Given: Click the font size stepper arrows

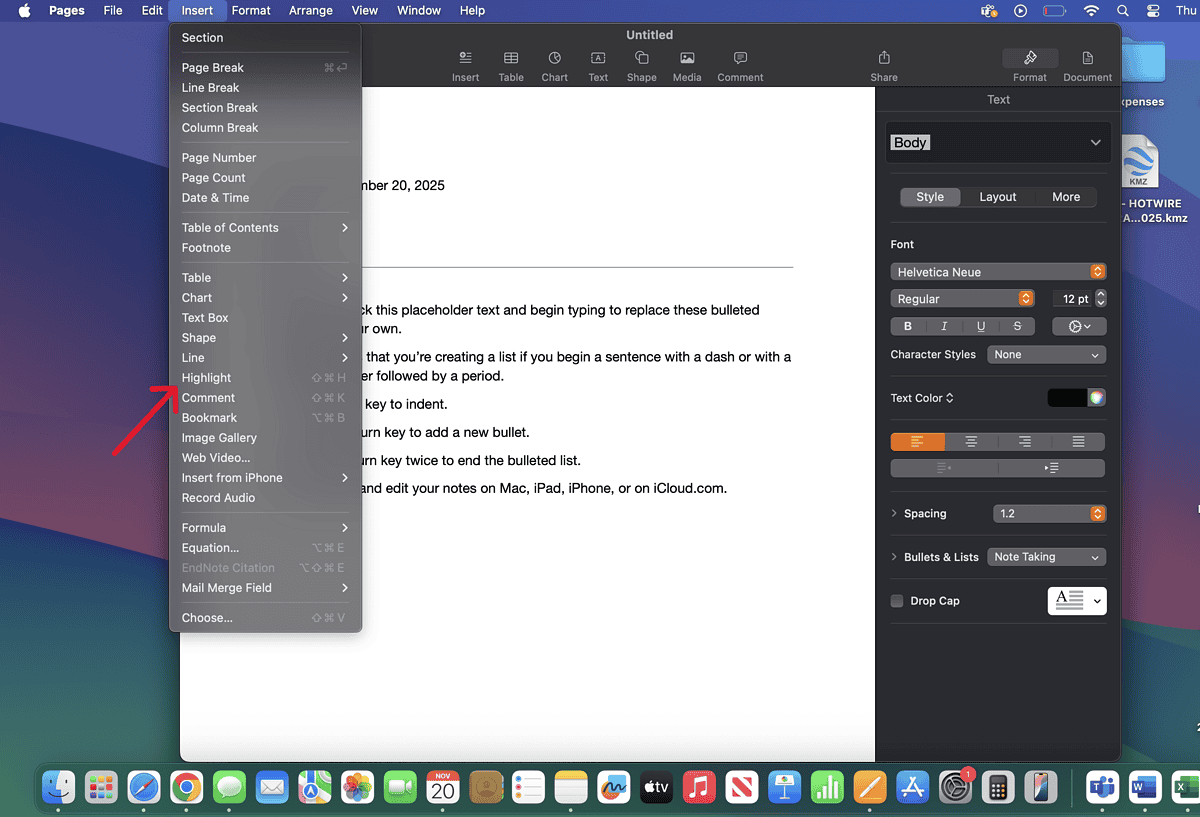Looking at the screenshot, I should click(1101, 299).
